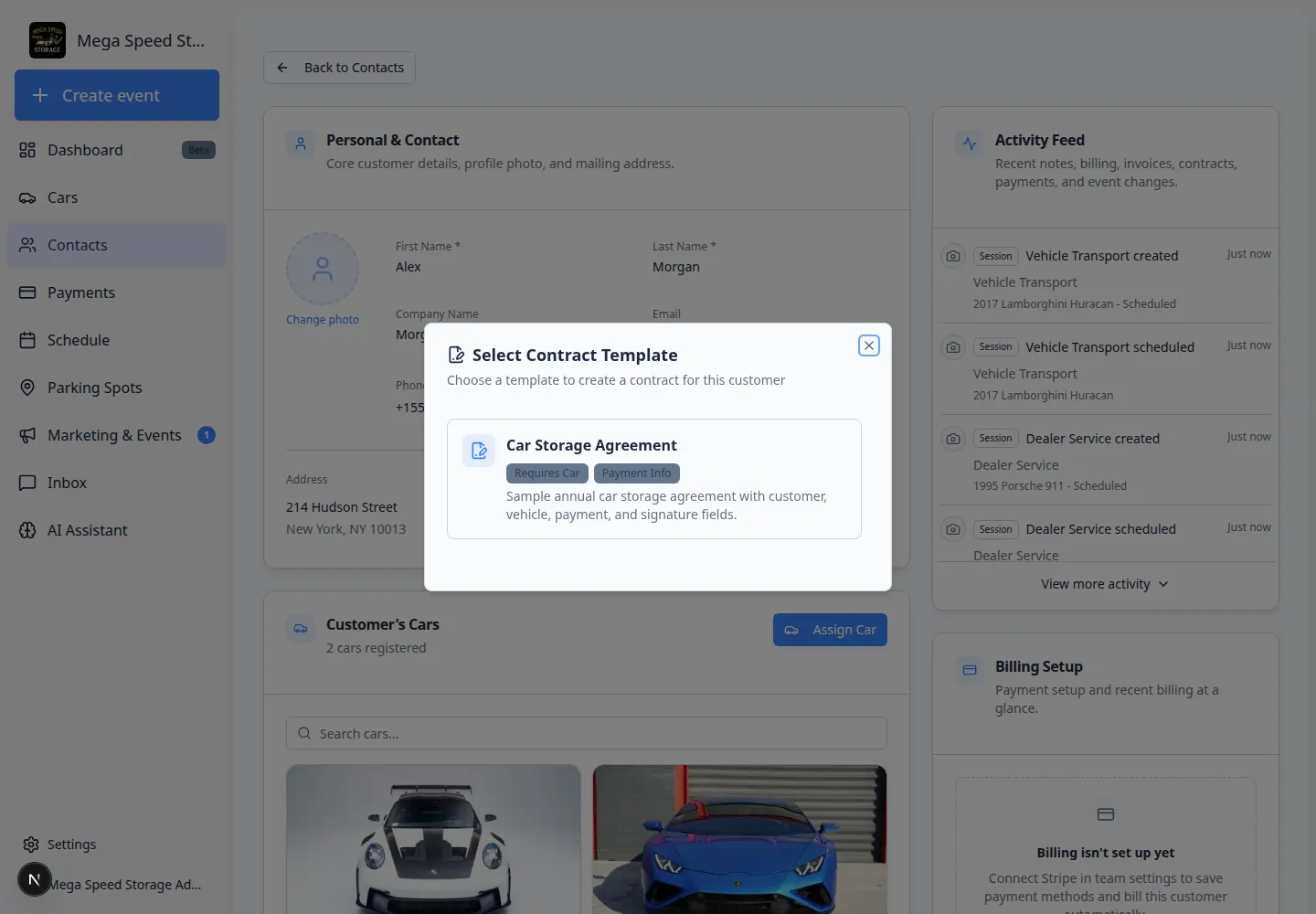This screenshot has height=914, width=1316.
Task: Click camera icon on Vehicle Transport created
Action: [953, 256]
